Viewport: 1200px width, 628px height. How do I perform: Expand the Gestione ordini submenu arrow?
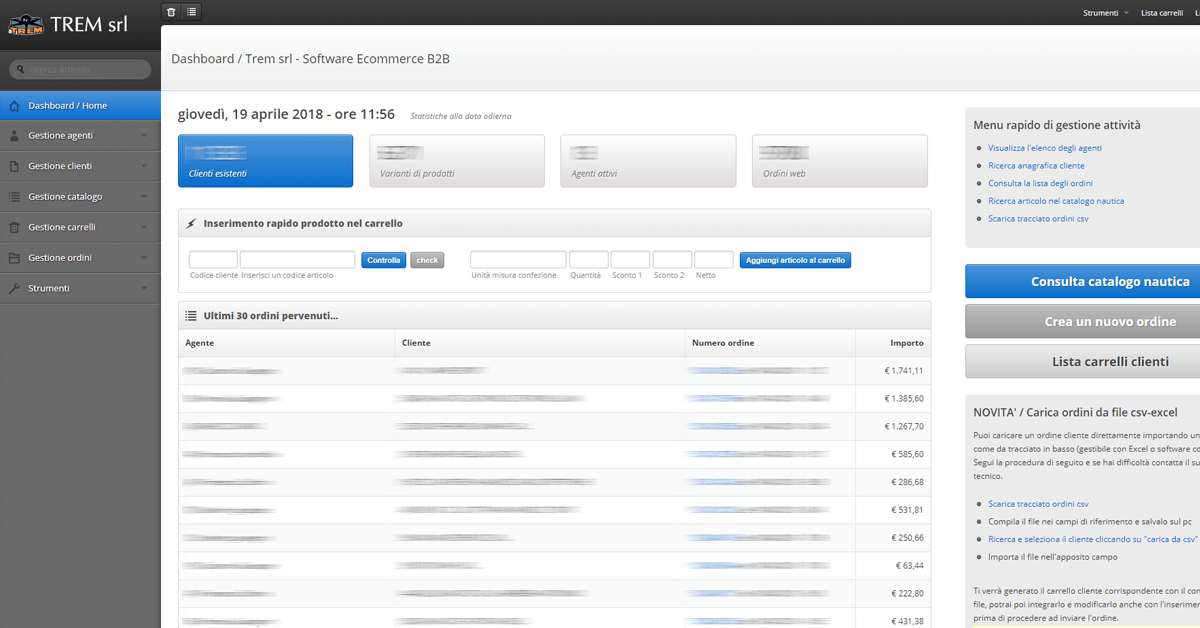144,258
